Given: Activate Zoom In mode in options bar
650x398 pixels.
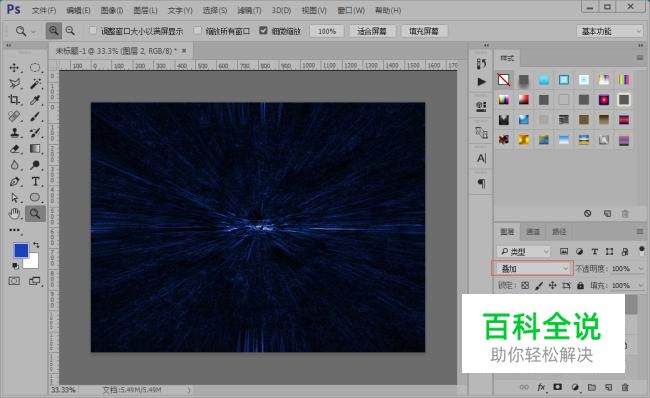Looking at the screenshot, I should tap(53, 31).
